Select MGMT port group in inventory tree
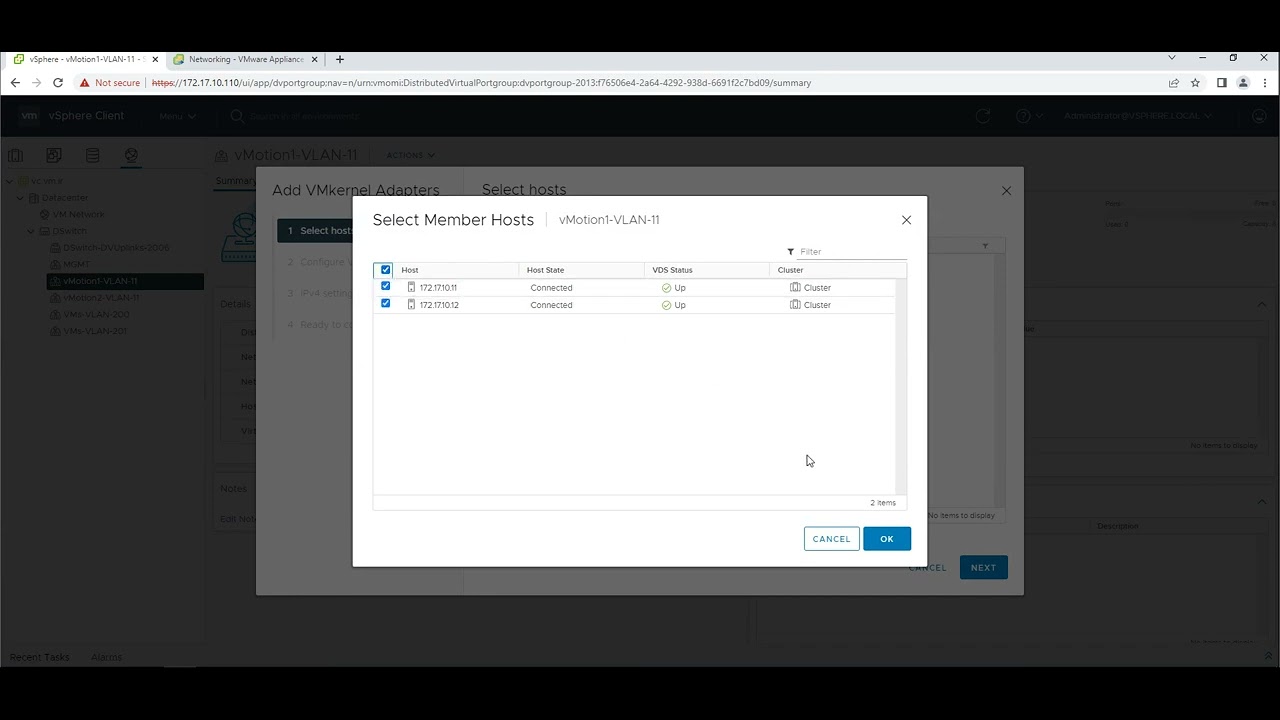 [x=76, y=264]
